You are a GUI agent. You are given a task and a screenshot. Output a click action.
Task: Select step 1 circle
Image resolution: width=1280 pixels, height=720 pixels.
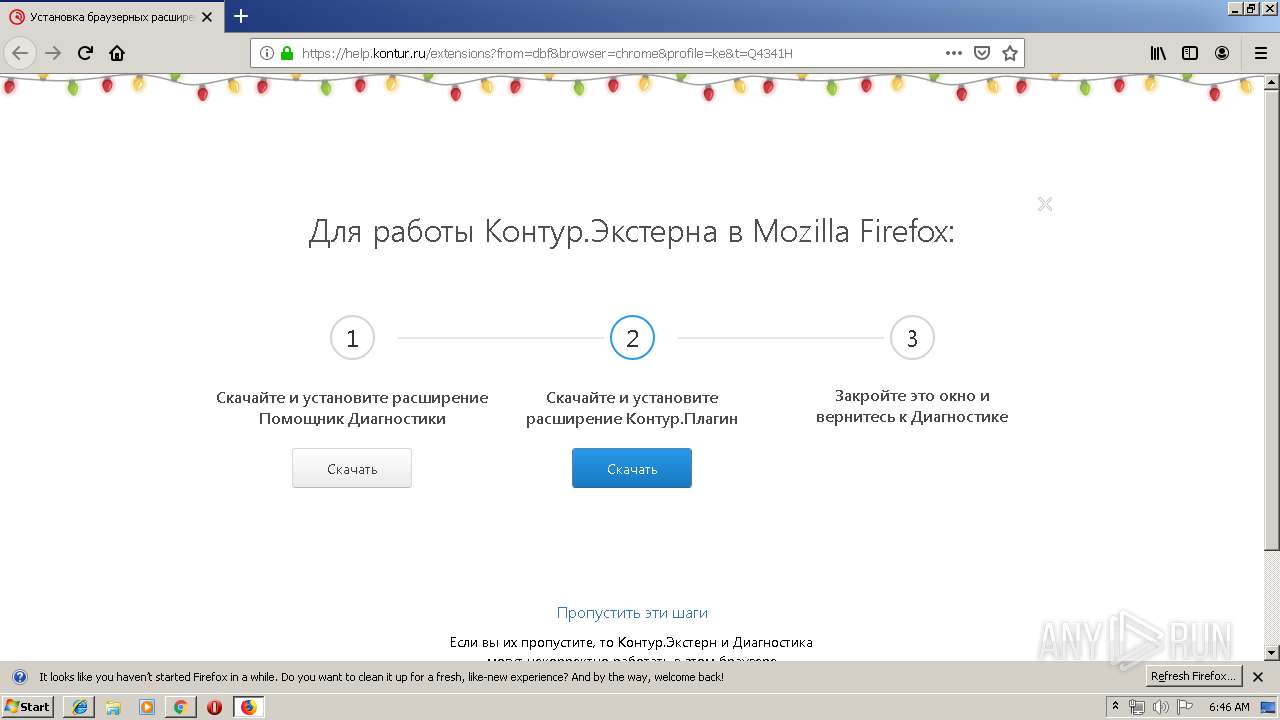(352, 338)
